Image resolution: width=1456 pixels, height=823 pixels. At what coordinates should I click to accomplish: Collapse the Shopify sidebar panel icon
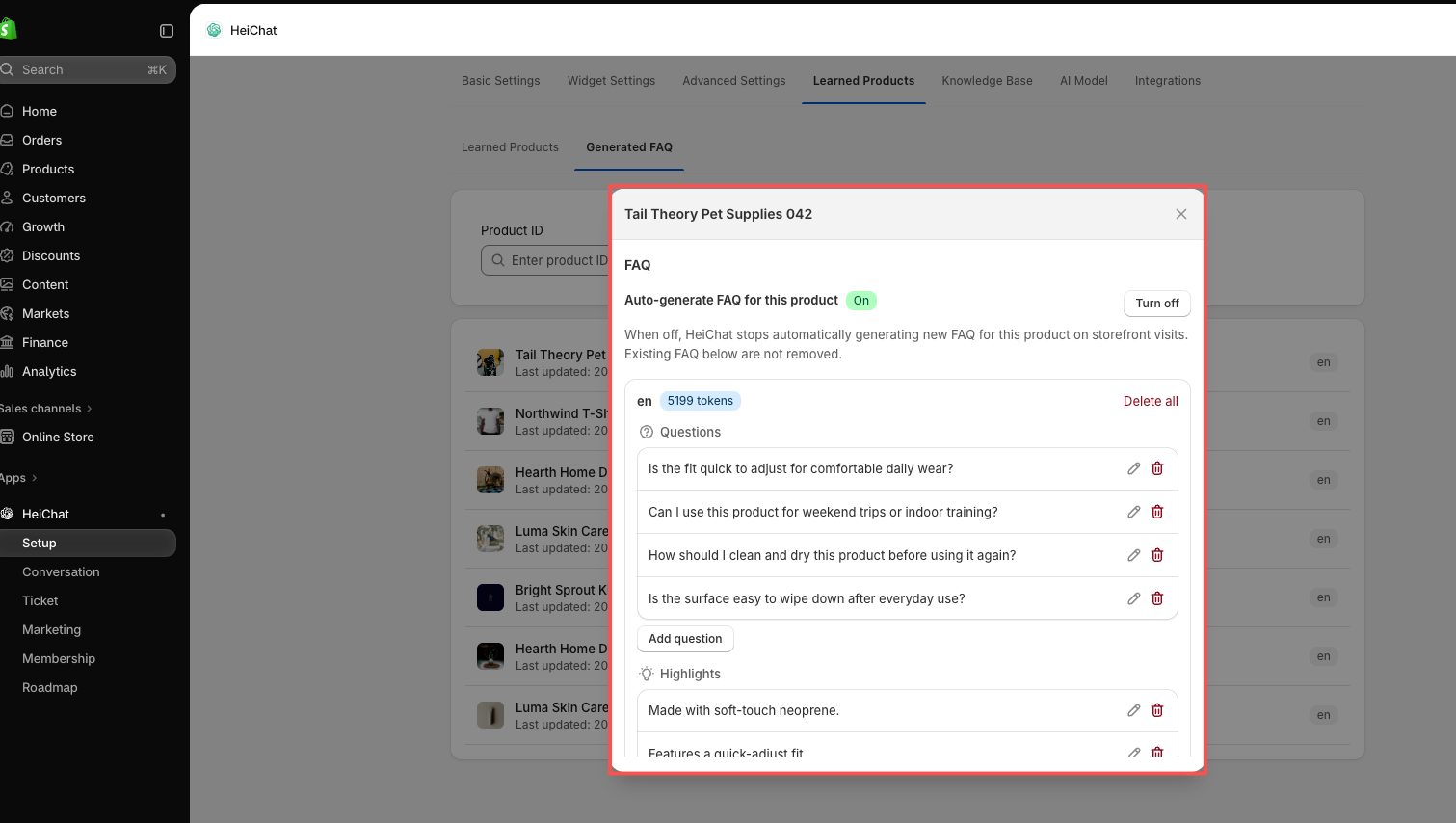pyautogui.click(x=167, y=31)
